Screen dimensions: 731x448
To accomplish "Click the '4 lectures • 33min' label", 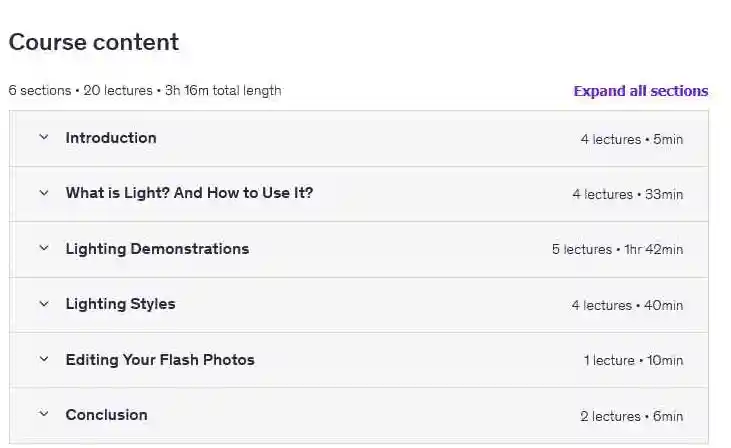I will 627,194.
